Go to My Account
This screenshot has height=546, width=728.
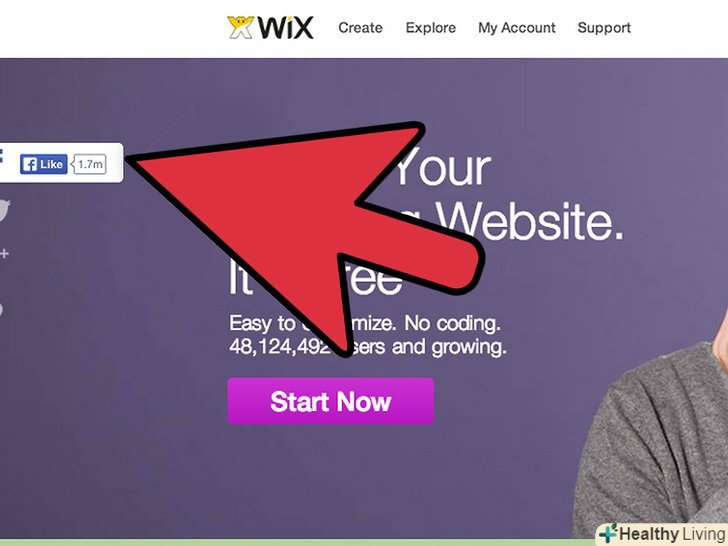(517, 28)
